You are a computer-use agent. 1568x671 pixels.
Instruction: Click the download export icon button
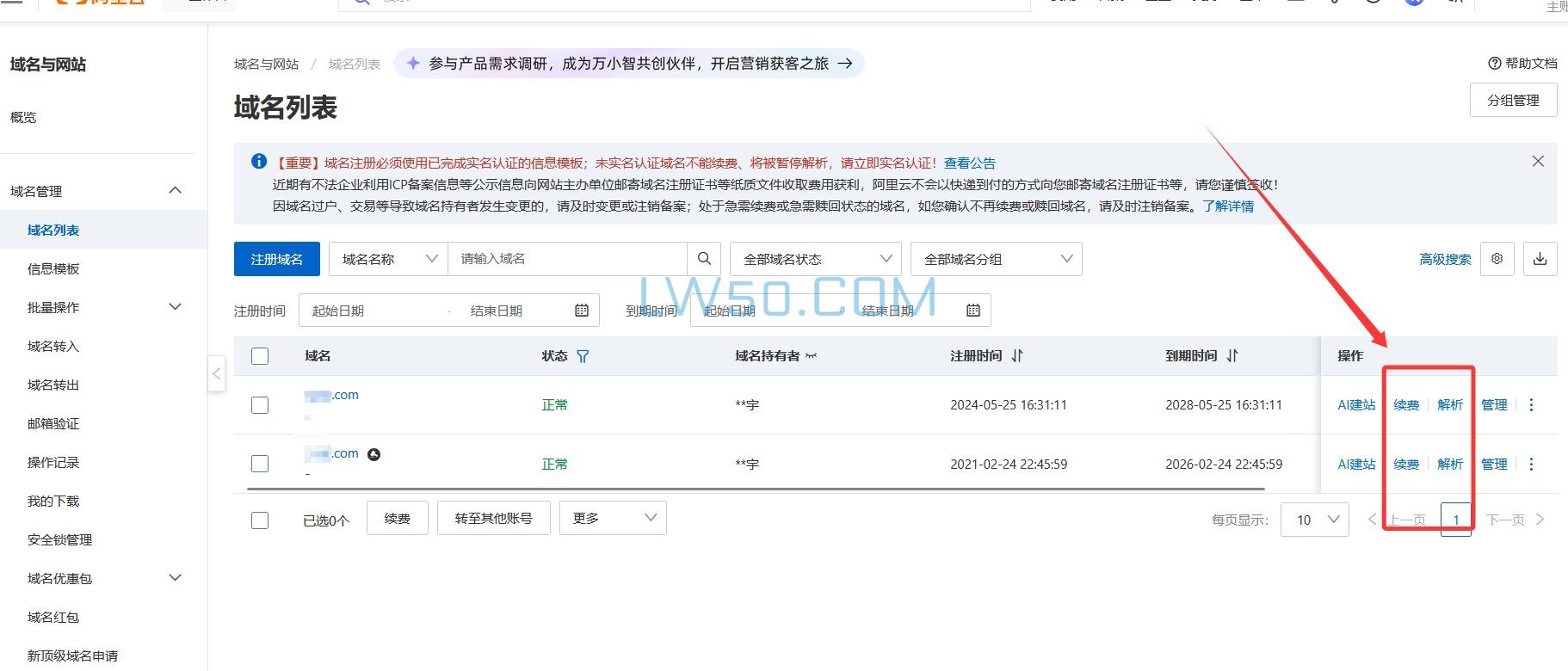(x=1540, y=259)
